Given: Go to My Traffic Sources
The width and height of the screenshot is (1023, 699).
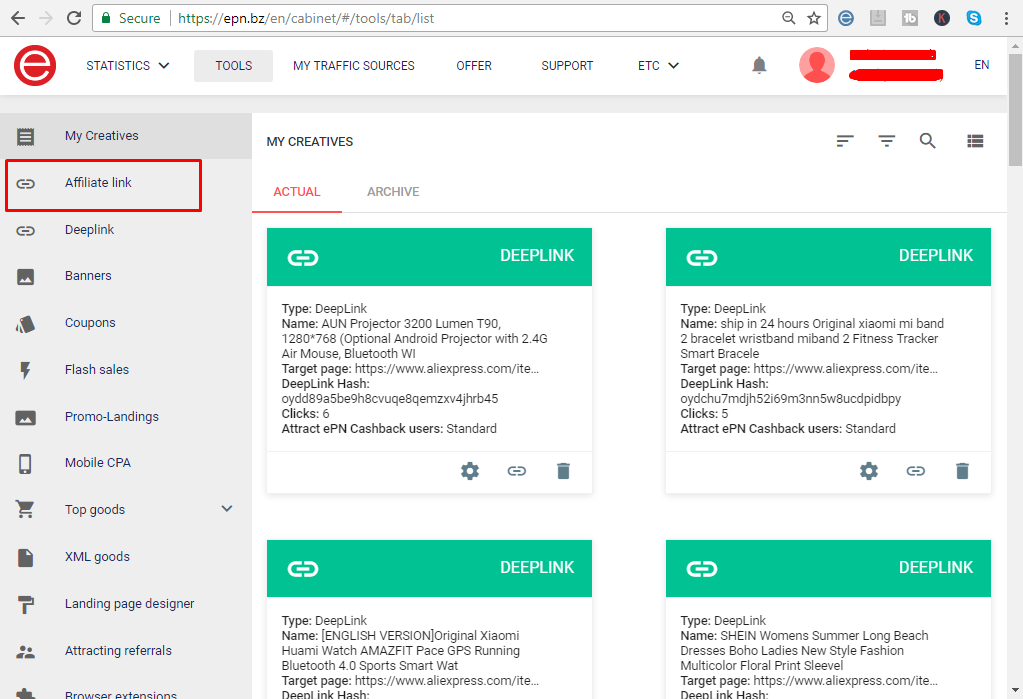Looking at the screenshot, I should (x=354, y=66).
